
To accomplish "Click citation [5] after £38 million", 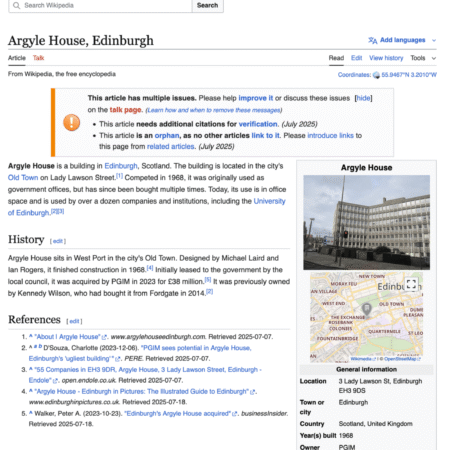I will click(x=208, y=280).
